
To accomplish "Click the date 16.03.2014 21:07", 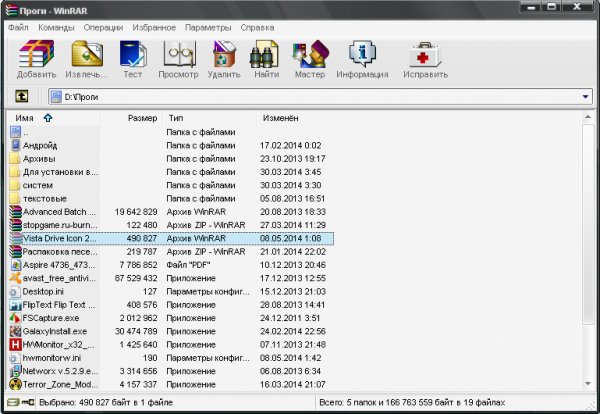I will (293, 384).
